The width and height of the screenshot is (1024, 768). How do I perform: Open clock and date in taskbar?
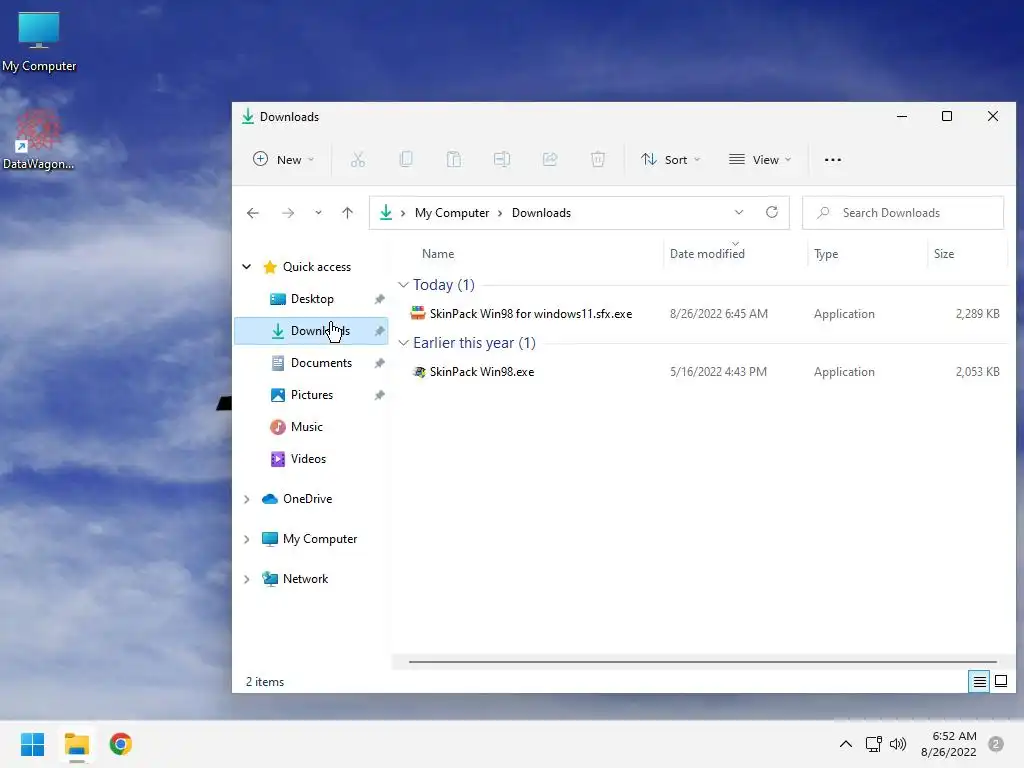click(949, 744)
